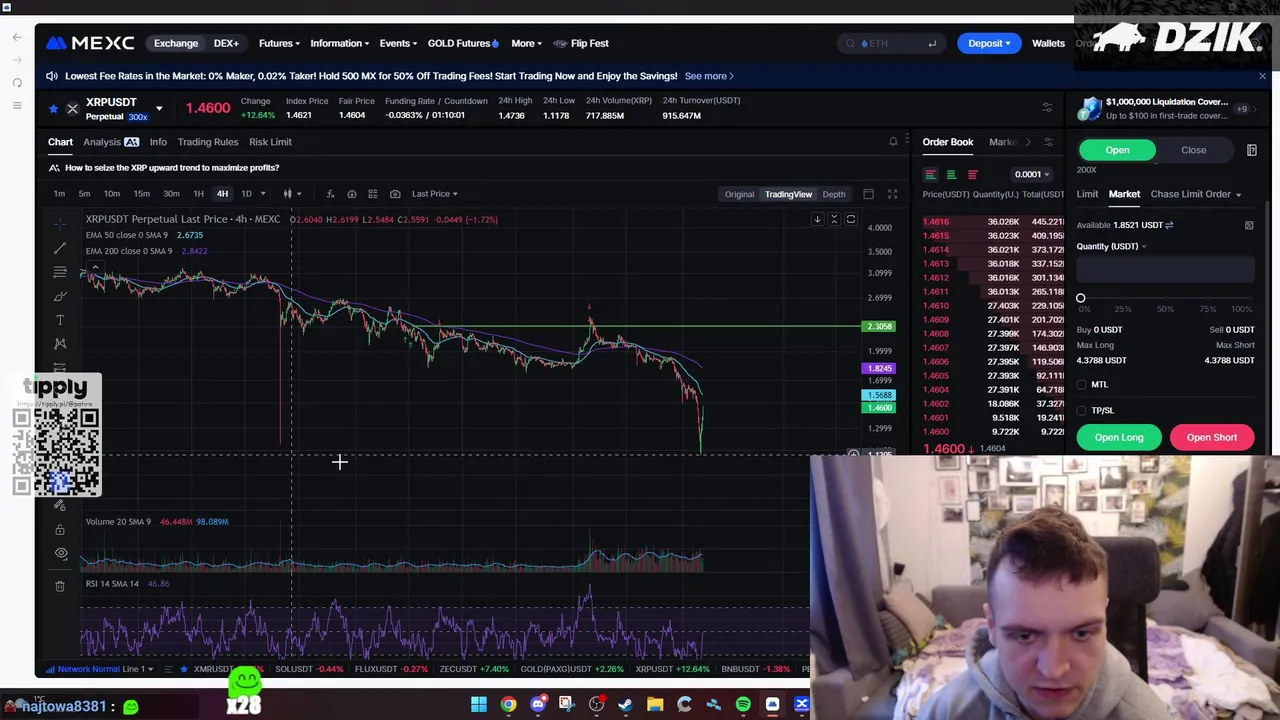Viewport: 1280px width, 720px height.
Task: Select the 15m timeframe
Action: (142, 194)
